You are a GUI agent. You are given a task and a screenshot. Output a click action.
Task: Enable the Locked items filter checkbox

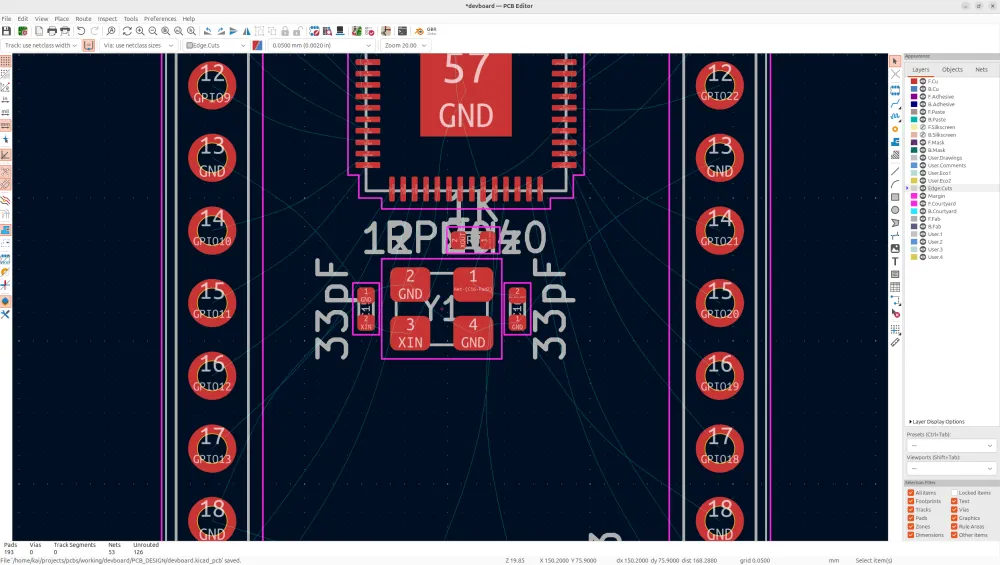955,493
